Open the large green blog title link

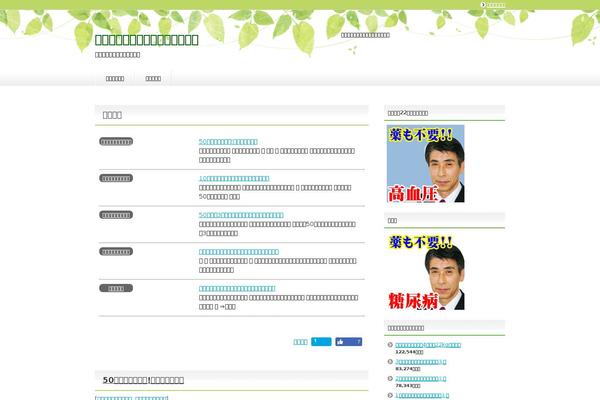click(147, 40)
